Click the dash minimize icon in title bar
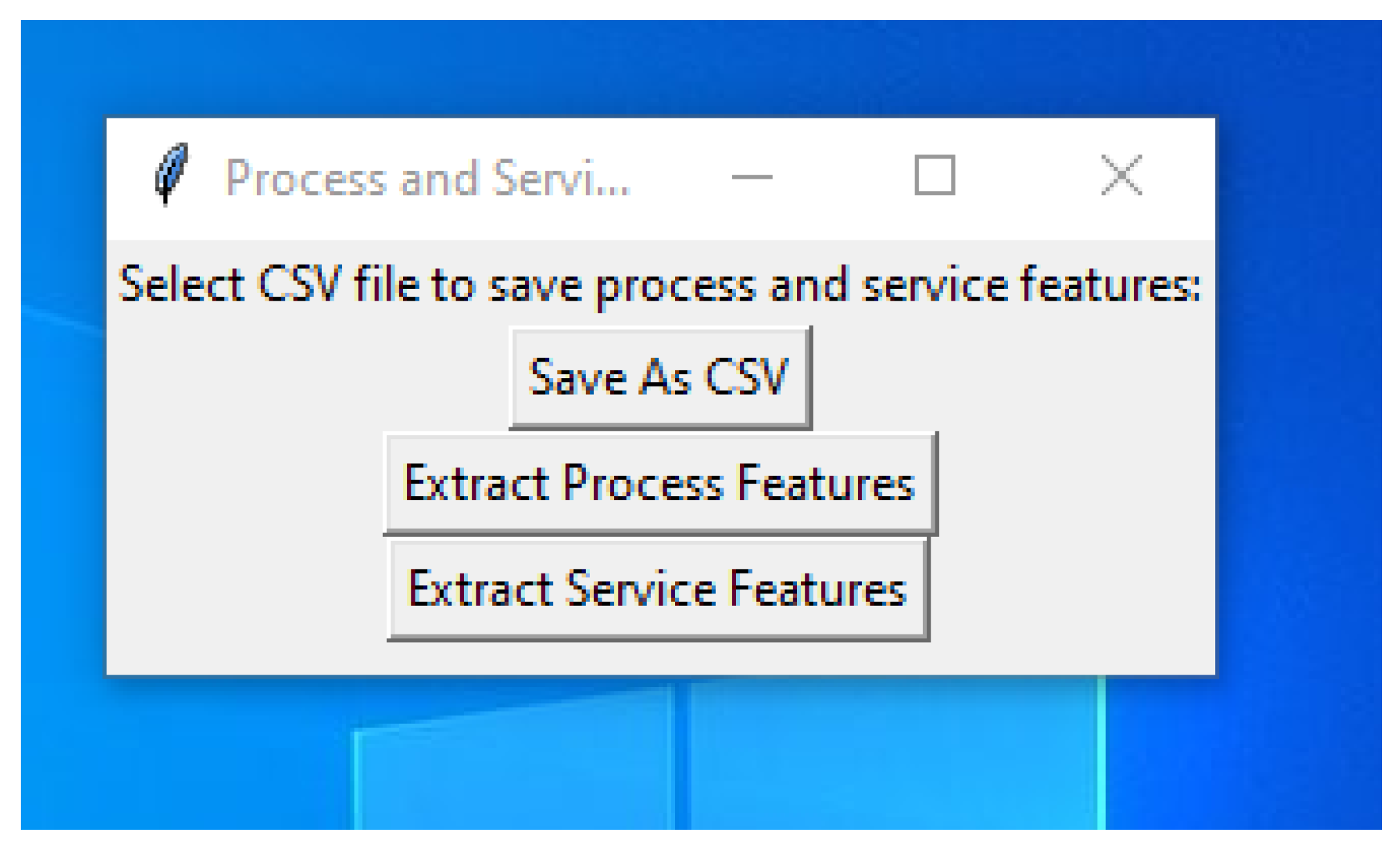This screenshot has height=845, width=1400. [751, 177]
